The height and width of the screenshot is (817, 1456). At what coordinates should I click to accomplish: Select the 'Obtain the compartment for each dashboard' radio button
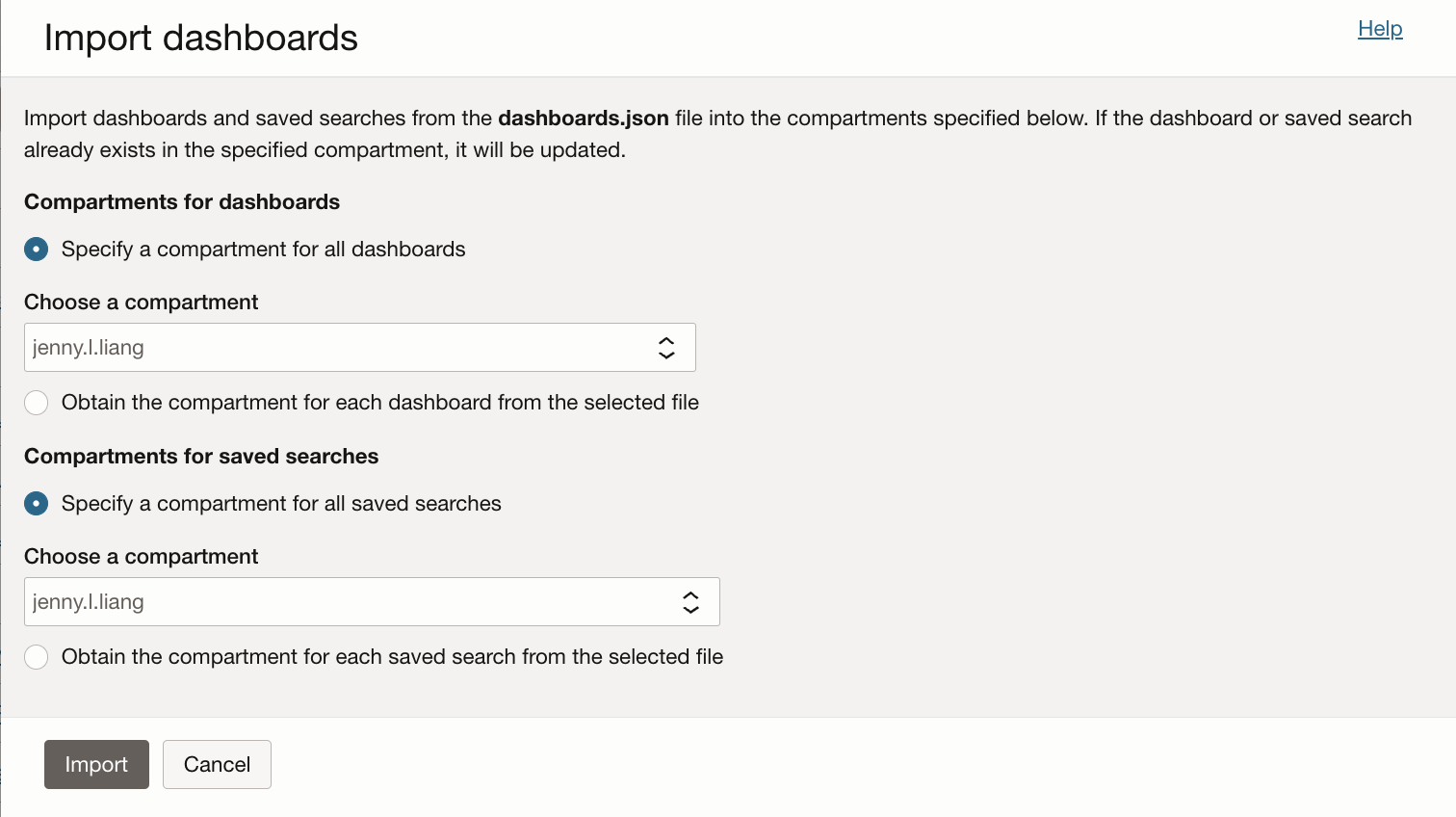pyautogui.click(x=37, y=403)
